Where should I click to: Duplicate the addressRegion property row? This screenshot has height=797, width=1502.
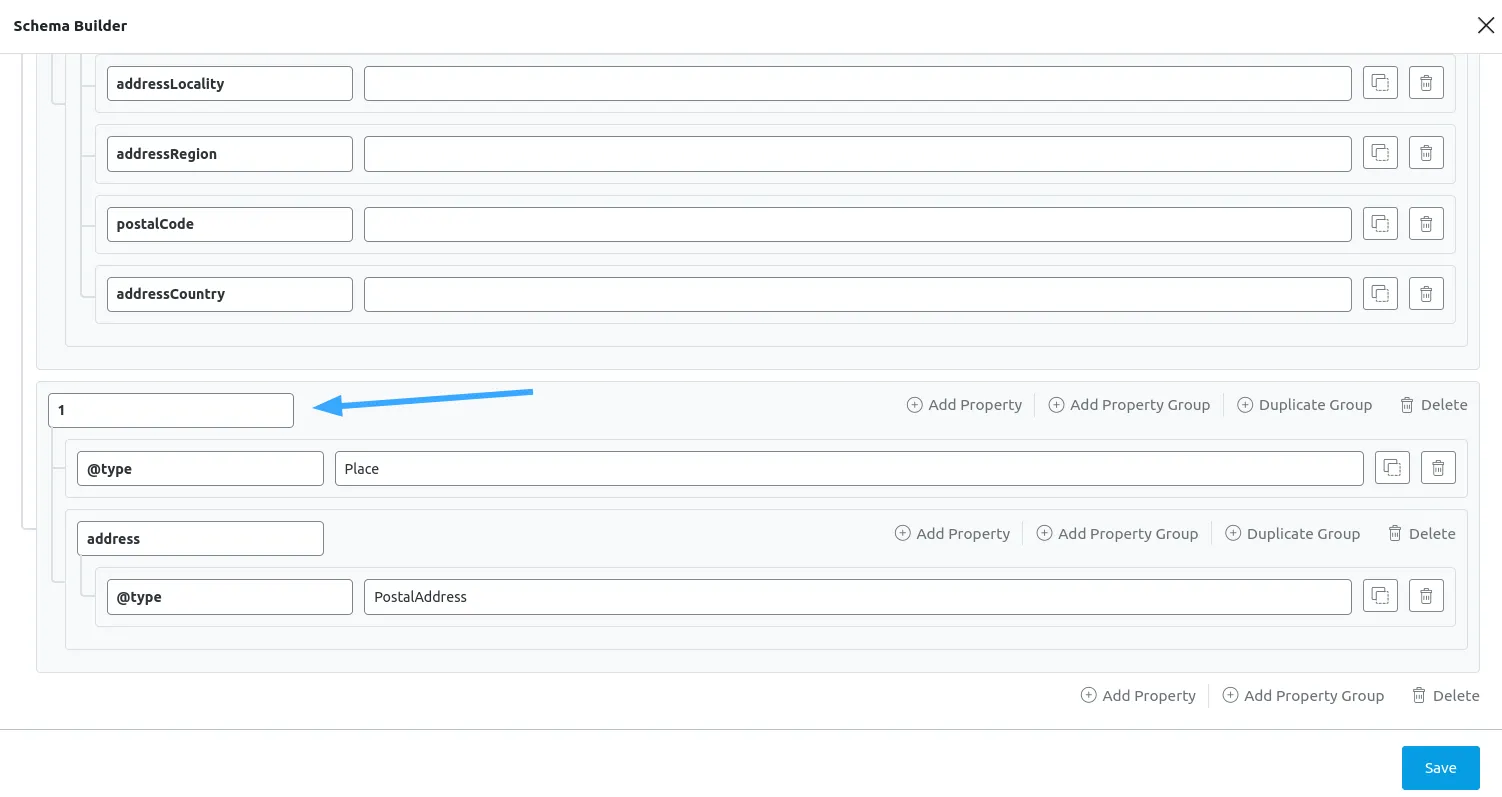click(x=1380, y=153)
